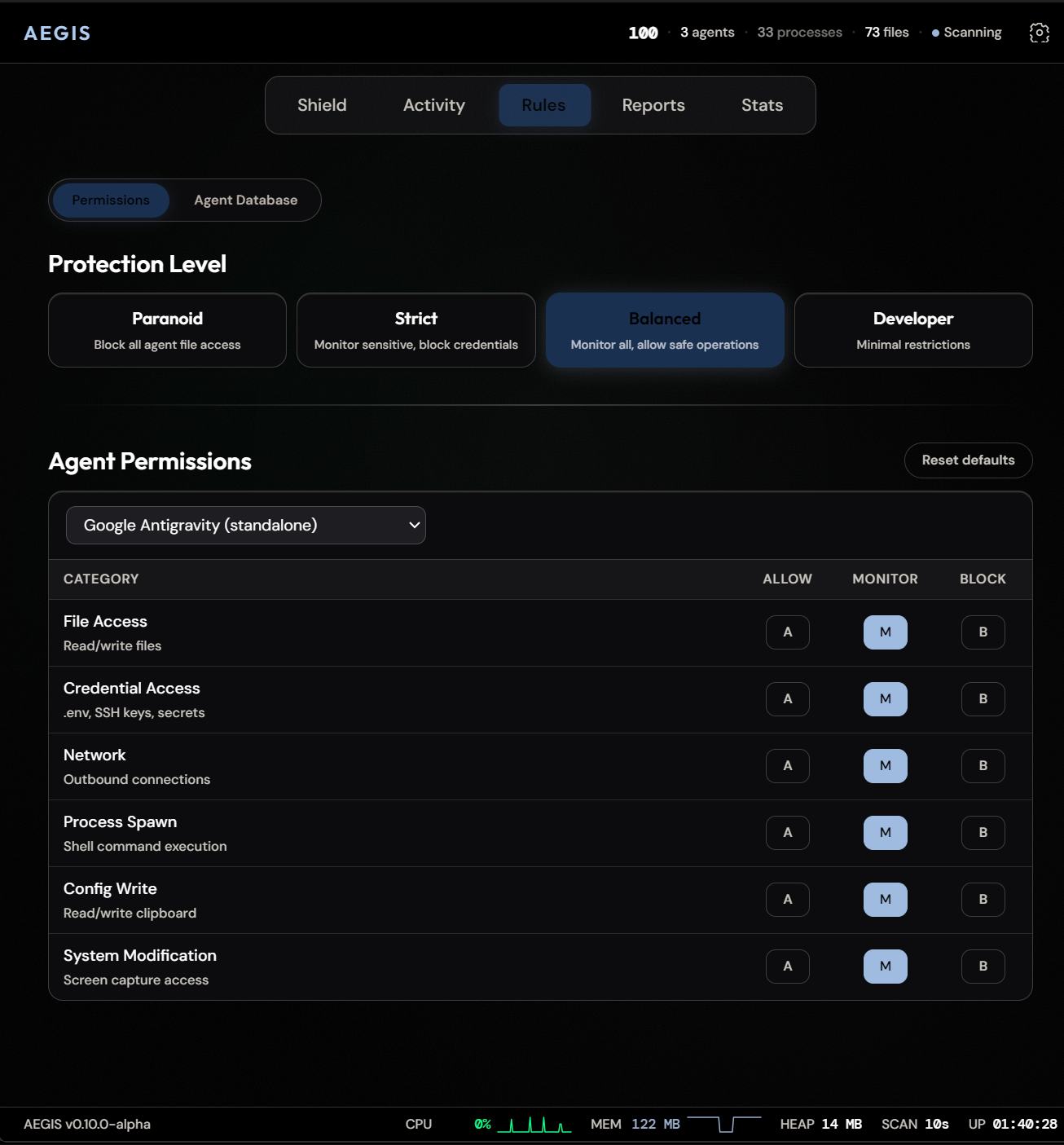Select the Paranoid protection level
The height and width of the screenshot is (1145, 1064).
(x=167, y=330)
